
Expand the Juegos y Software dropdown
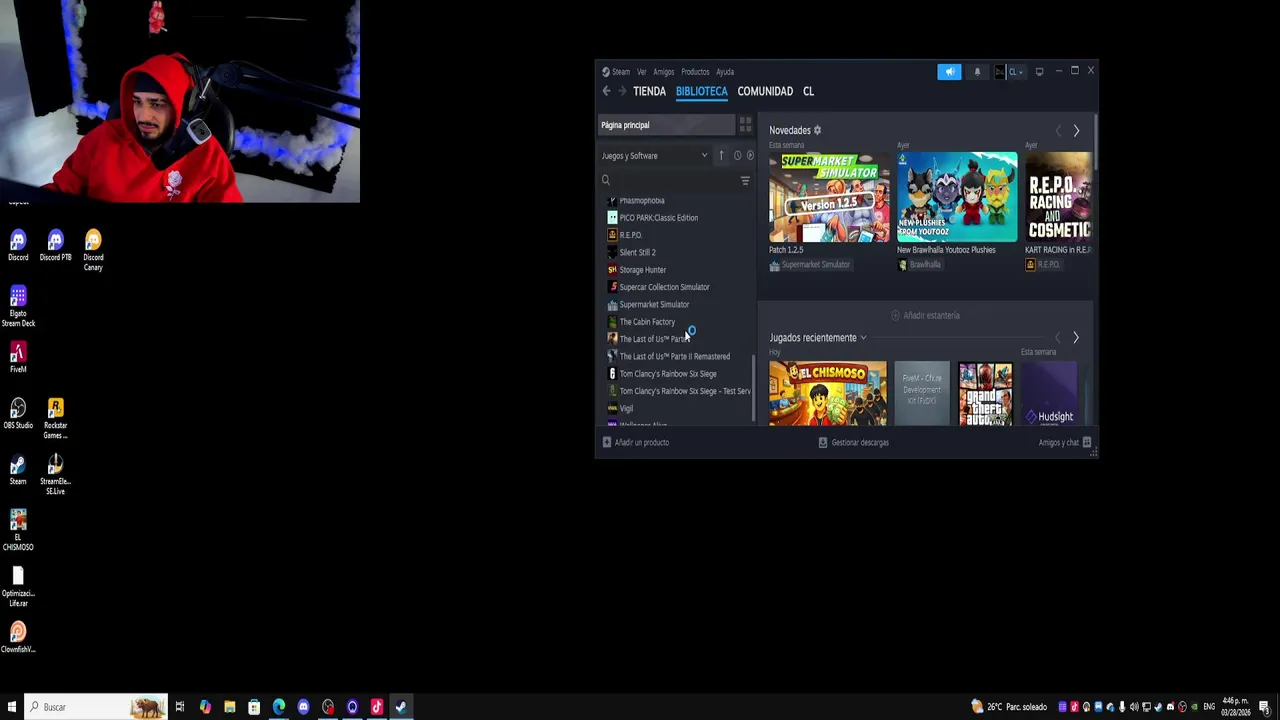pyautogui.click(x=655, y=156)
